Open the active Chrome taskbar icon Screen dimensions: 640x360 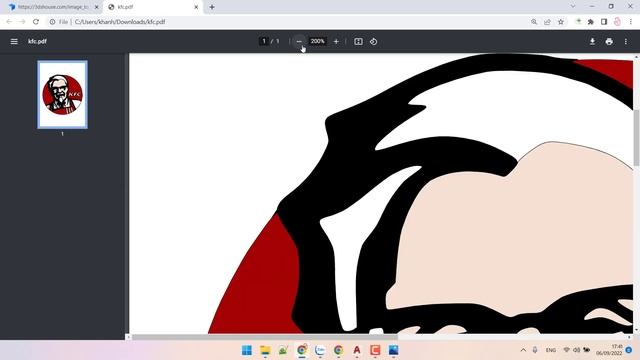(302, 350)
